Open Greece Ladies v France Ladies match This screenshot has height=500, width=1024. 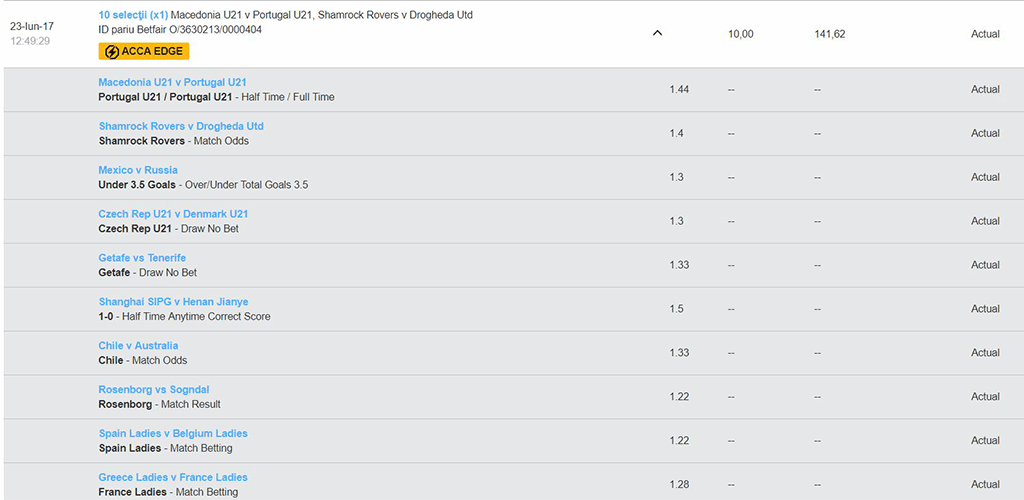(173, 477)
